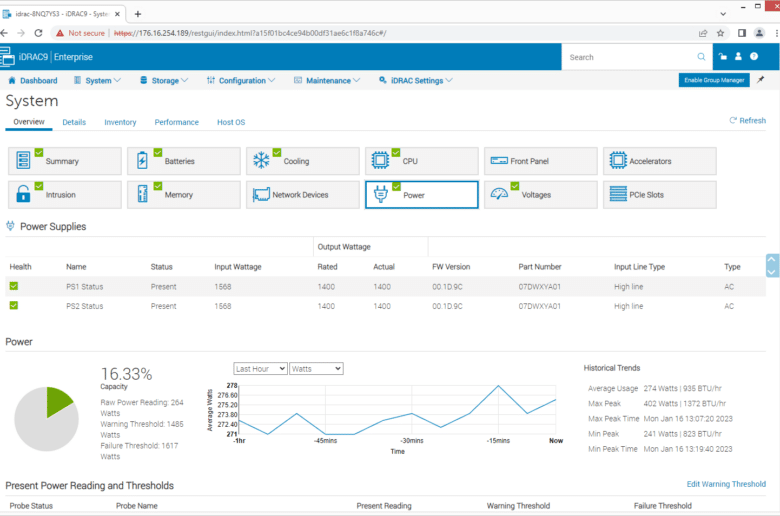Viewport: 780px width, 516px height.
Task: Open the CPU chip icon
Action: coord(380,160)
